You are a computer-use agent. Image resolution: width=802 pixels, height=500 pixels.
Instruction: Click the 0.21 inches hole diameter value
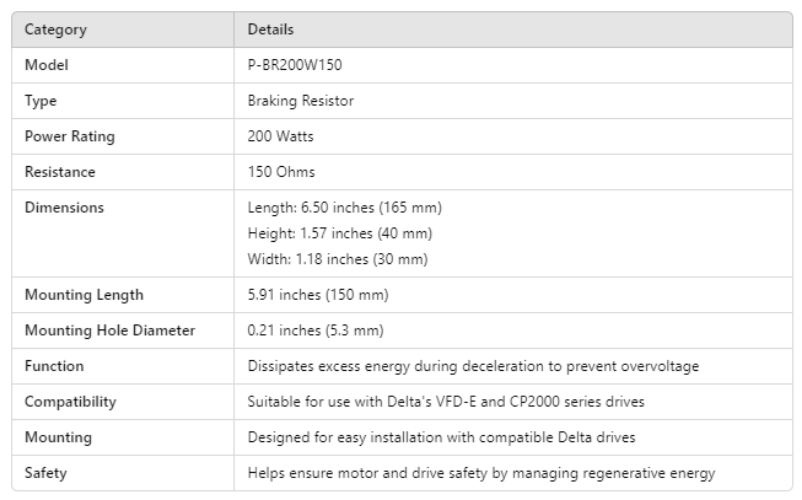pos(314,331)
